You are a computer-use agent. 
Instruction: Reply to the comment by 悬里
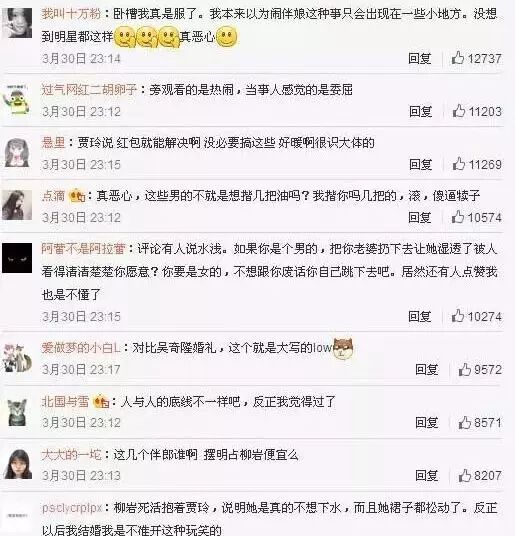click(421, 164)
